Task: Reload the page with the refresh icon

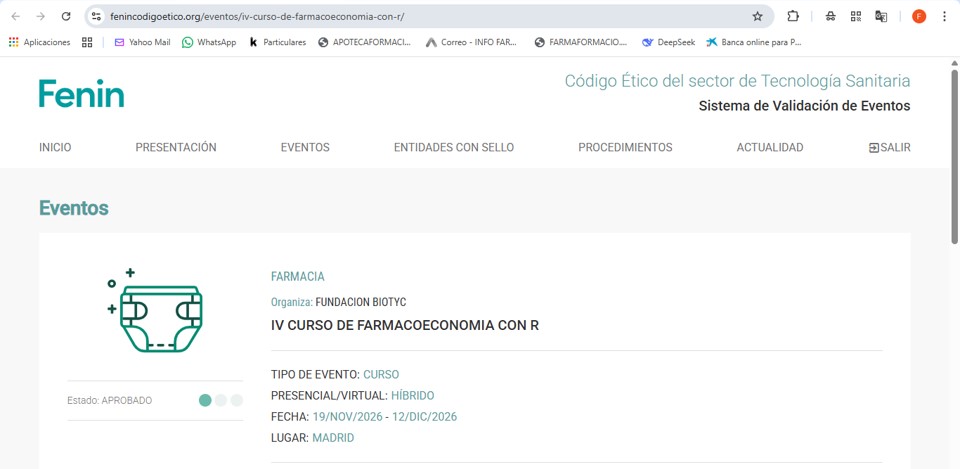Action: click(66, 16)
